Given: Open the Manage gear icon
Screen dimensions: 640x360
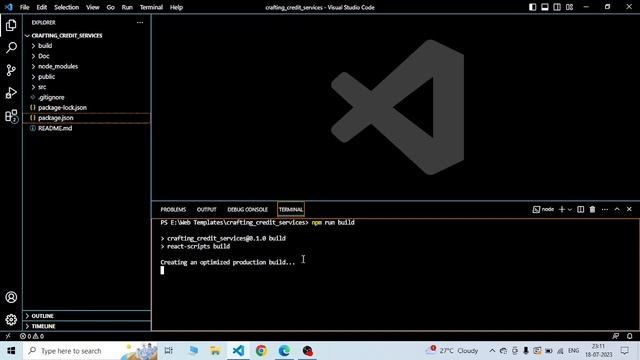Looking at the screenshot, I should 11,320.
